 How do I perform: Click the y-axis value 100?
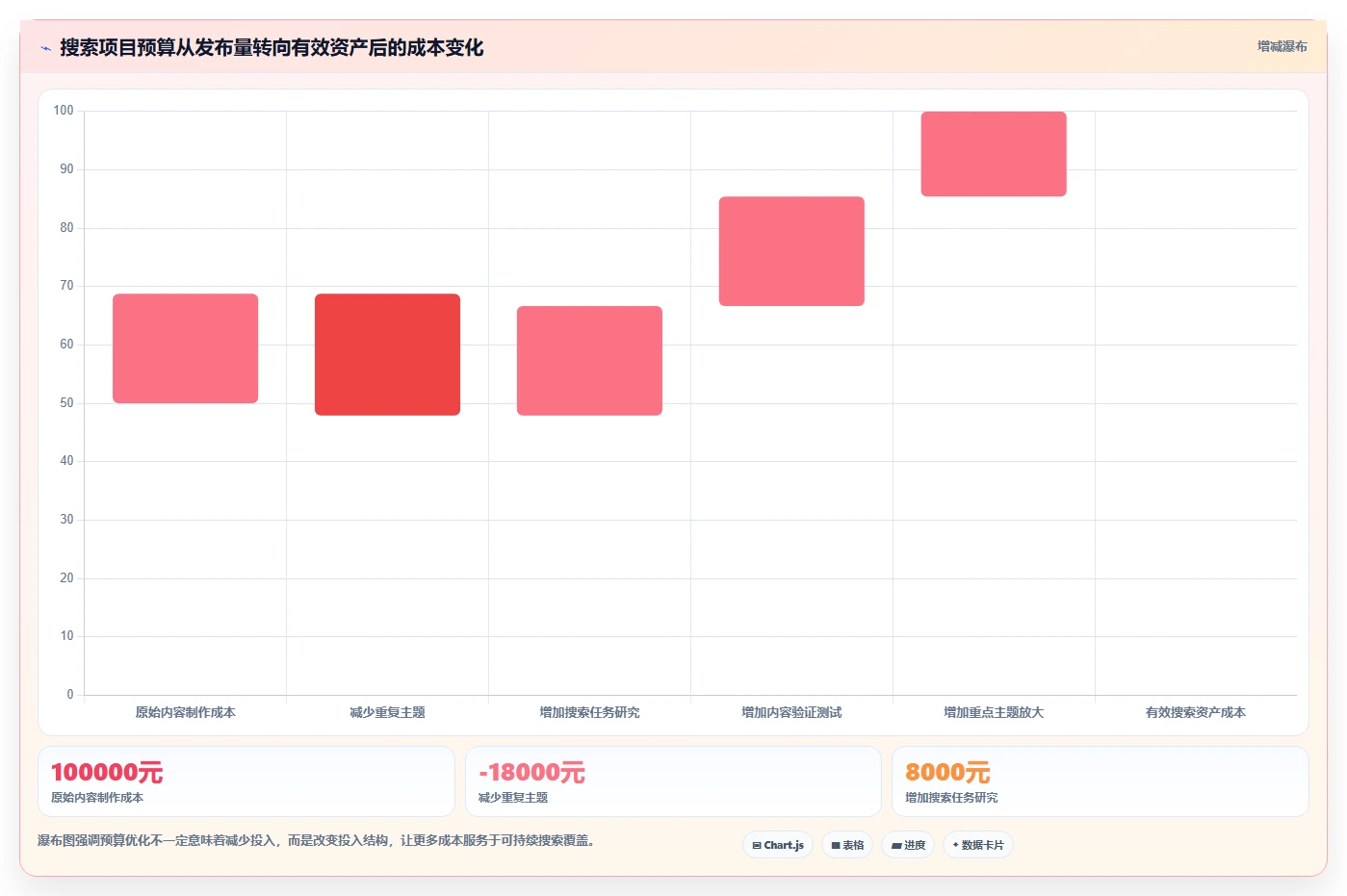[x=64, y=111]
